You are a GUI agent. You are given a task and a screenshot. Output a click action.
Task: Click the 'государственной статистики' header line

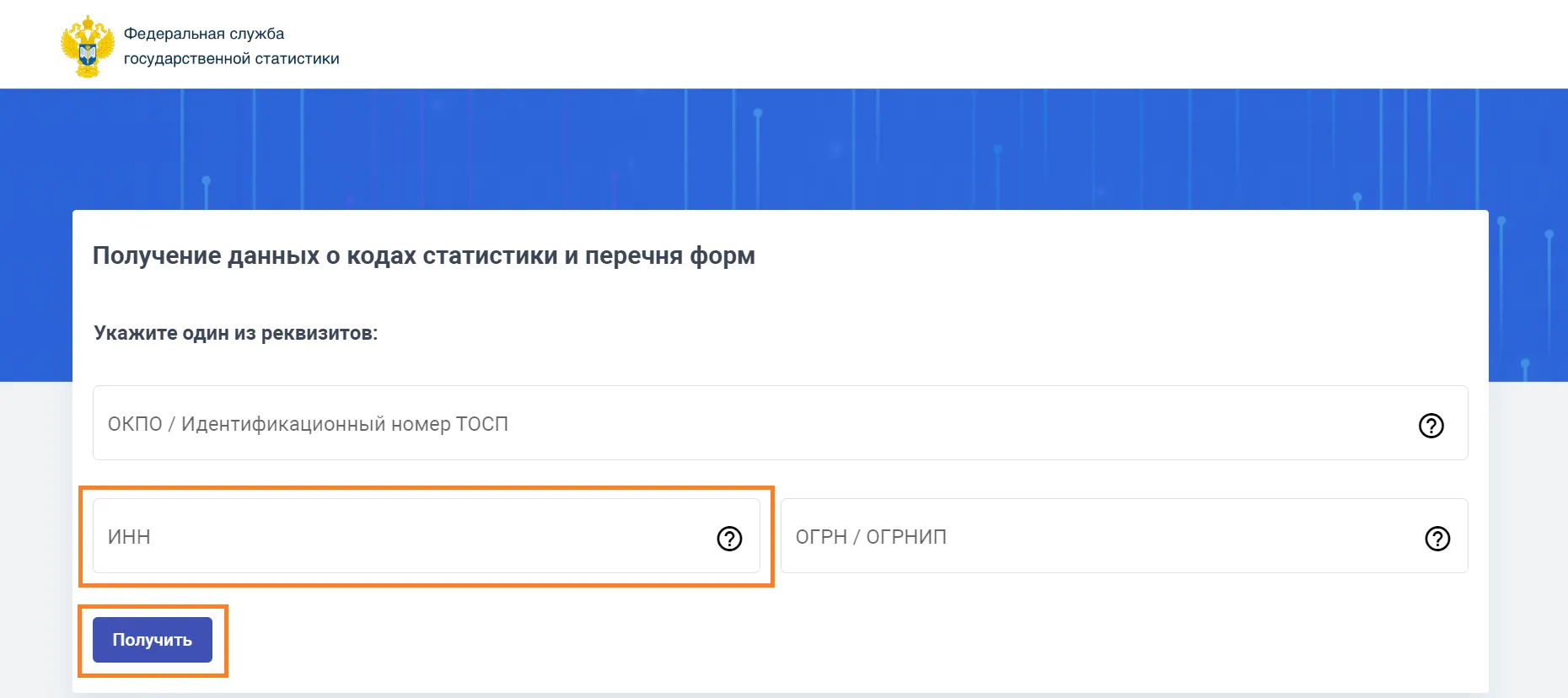point(231,59)
